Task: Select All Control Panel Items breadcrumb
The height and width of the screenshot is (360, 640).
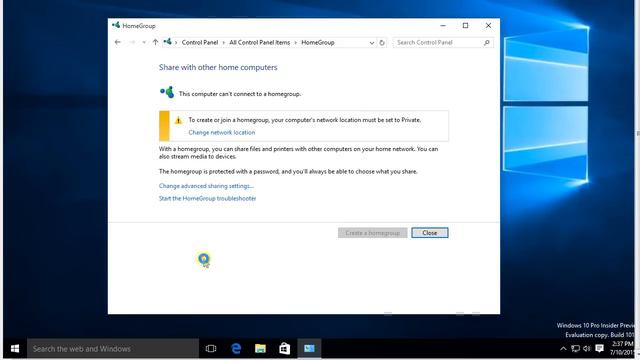Action: [x=260, y=42]
